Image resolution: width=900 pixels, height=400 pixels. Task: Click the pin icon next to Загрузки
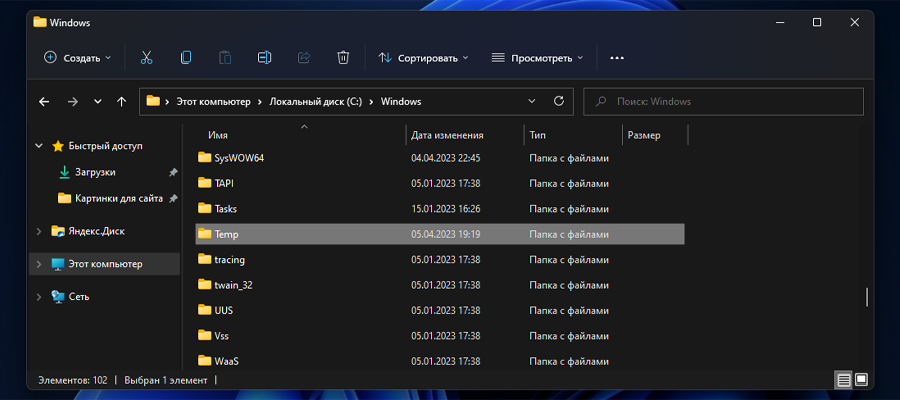click(173, 172)
